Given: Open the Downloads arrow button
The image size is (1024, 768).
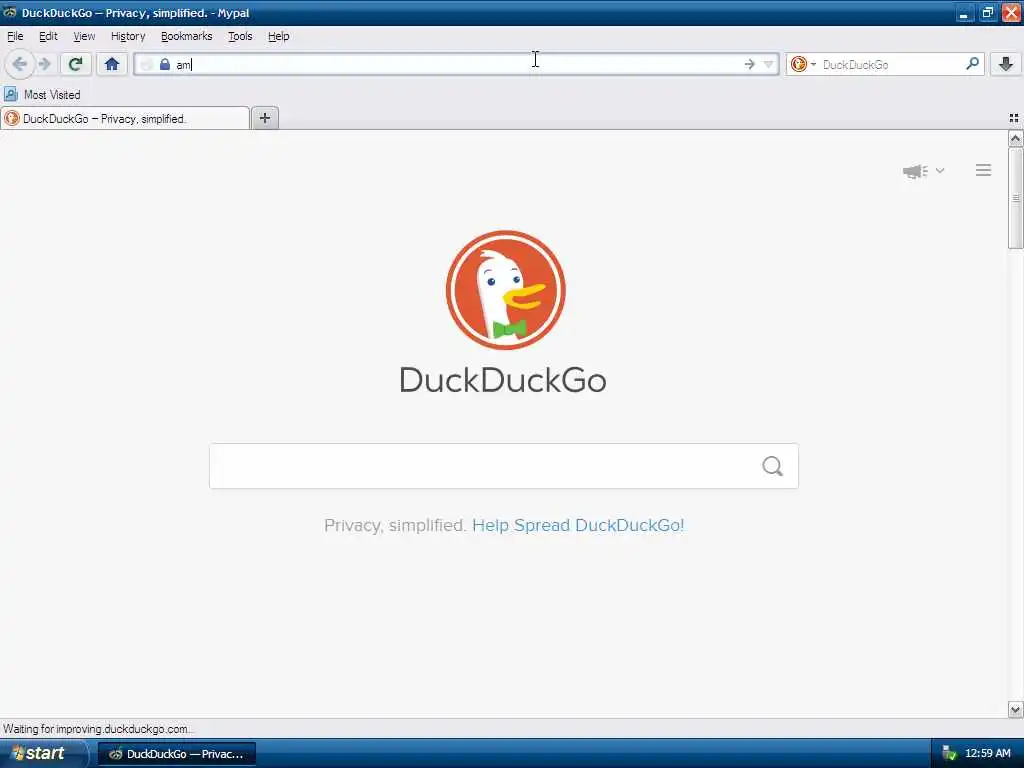Looking at the screenshot, I should tap(1006, 64).
